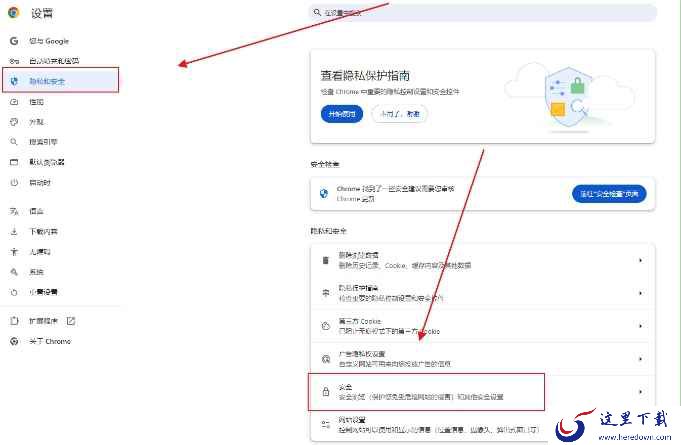The height and width of the screenshot is (445, 681).
Task: Open the reset settings sidebar item
Action: 43,292
